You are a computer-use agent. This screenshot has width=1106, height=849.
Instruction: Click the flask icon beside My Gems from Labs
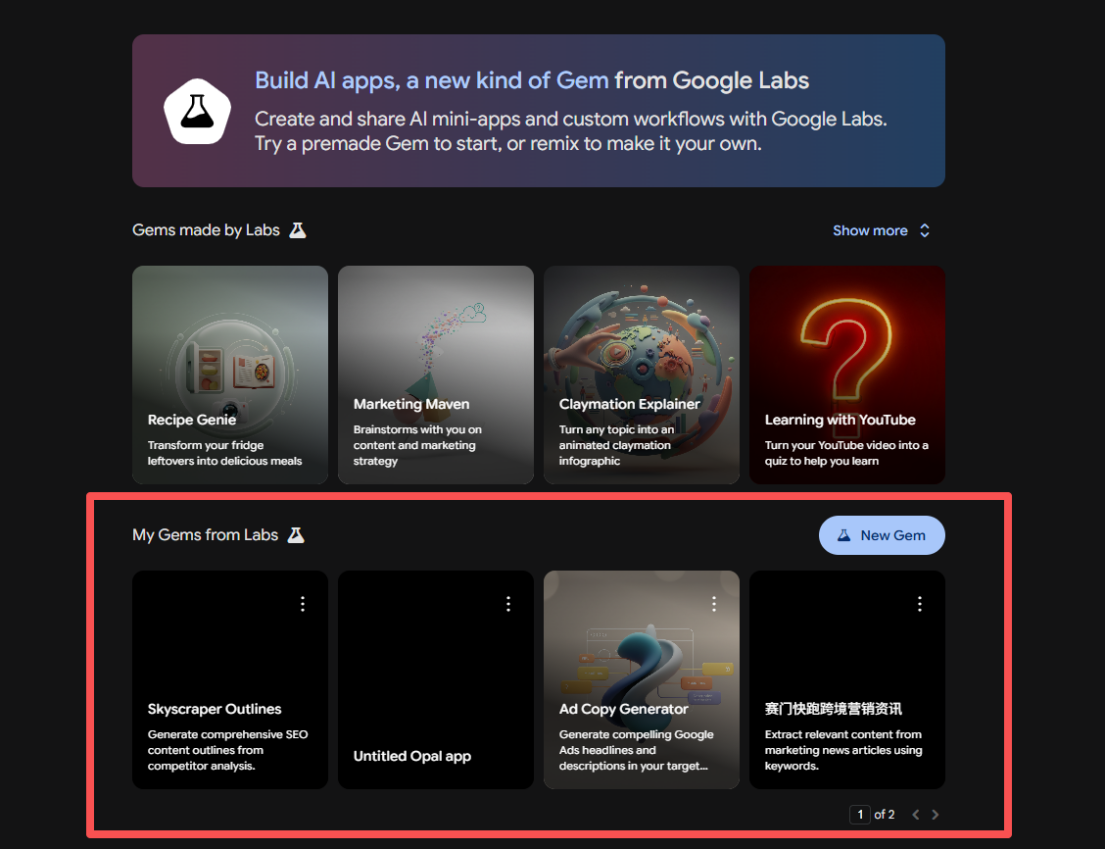(x=296, y=535)
